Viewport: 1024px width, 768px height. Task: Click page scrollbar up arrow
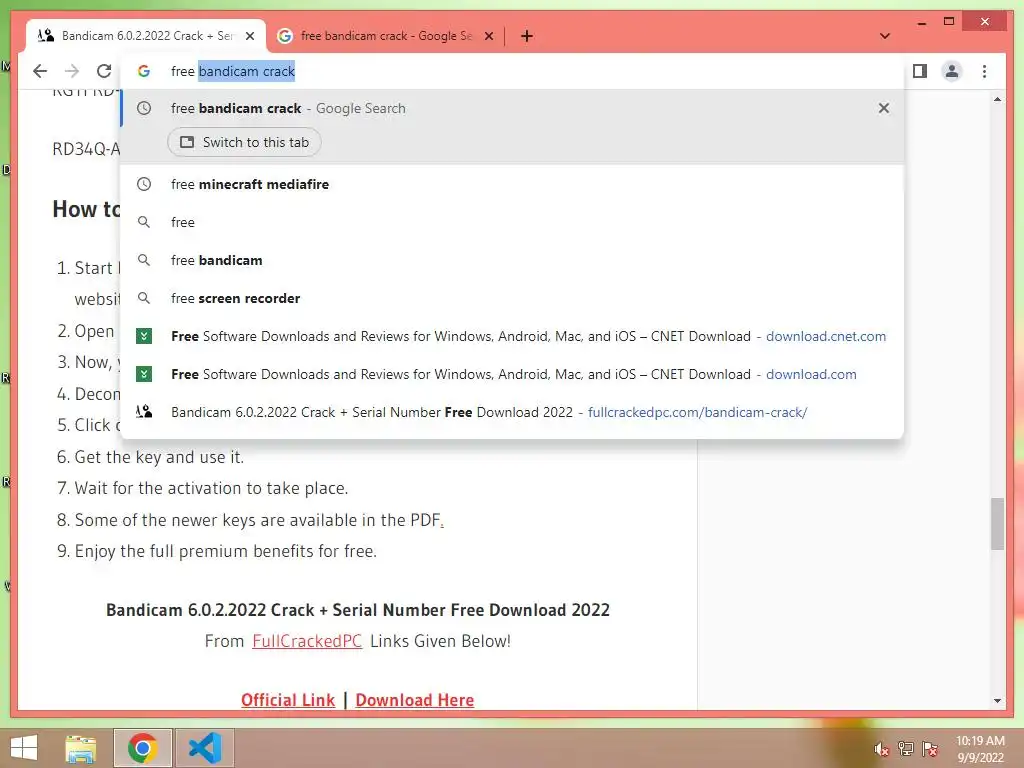click(997, 100)
